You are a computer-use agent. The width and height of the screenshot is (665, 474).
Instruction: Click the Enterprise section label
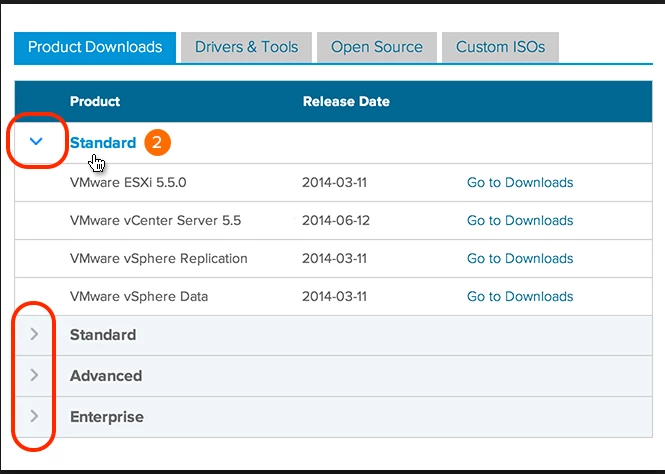coord(107,417)
